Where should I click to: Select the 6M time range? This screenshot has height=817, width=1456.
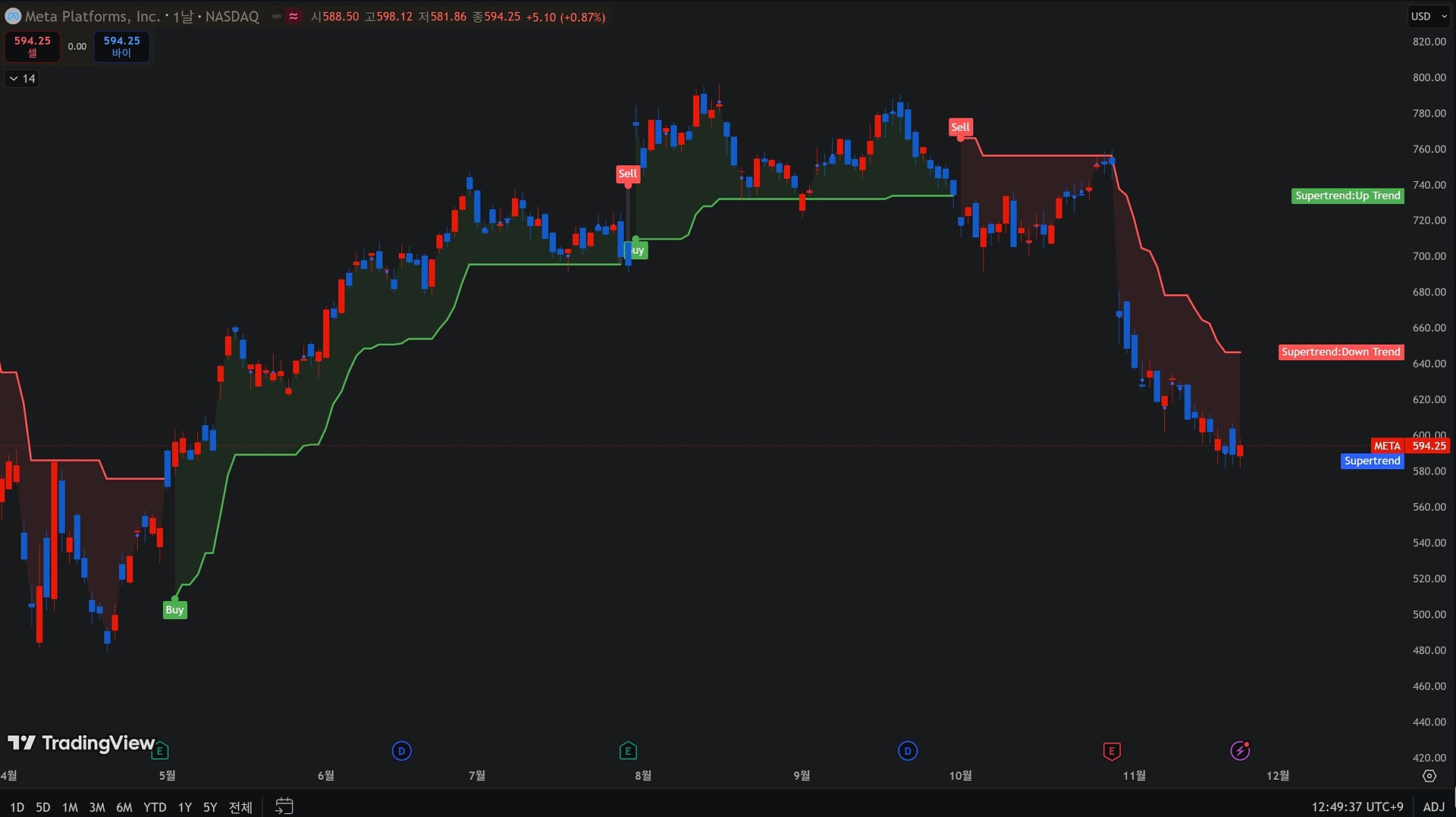point(124,807)
